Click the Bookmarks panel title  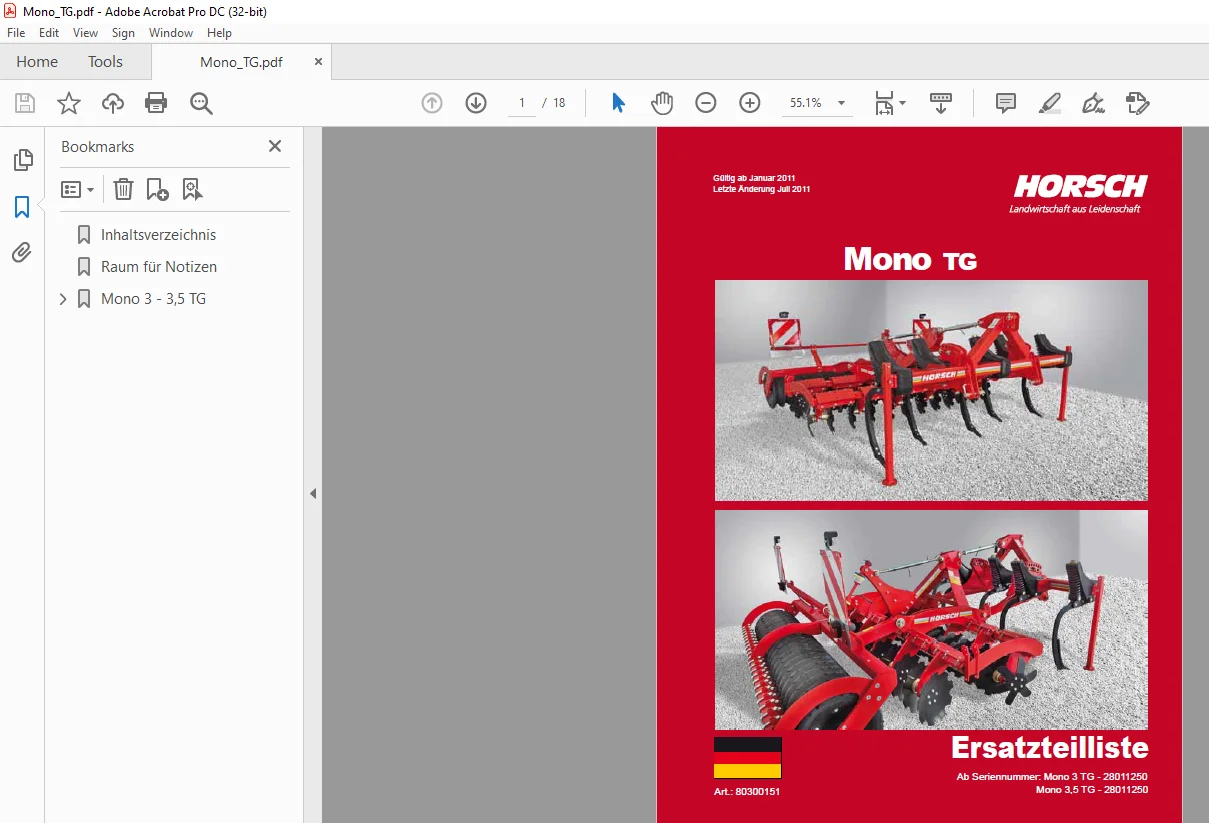pos(97,147)
